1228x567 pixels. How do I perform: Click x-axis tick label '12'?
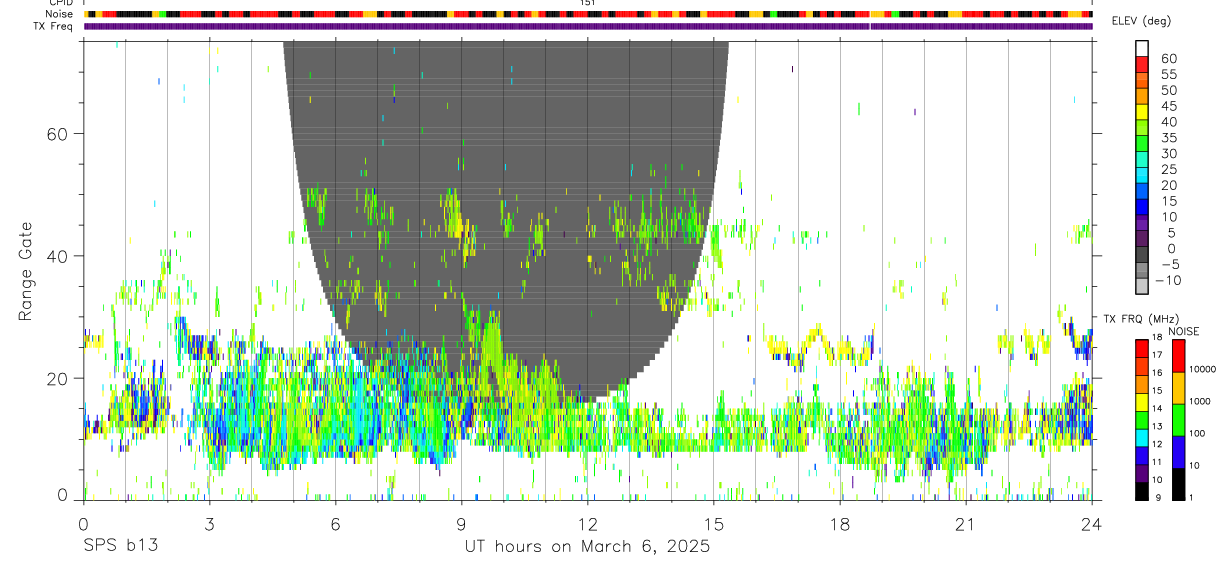[x=587, y=524]
